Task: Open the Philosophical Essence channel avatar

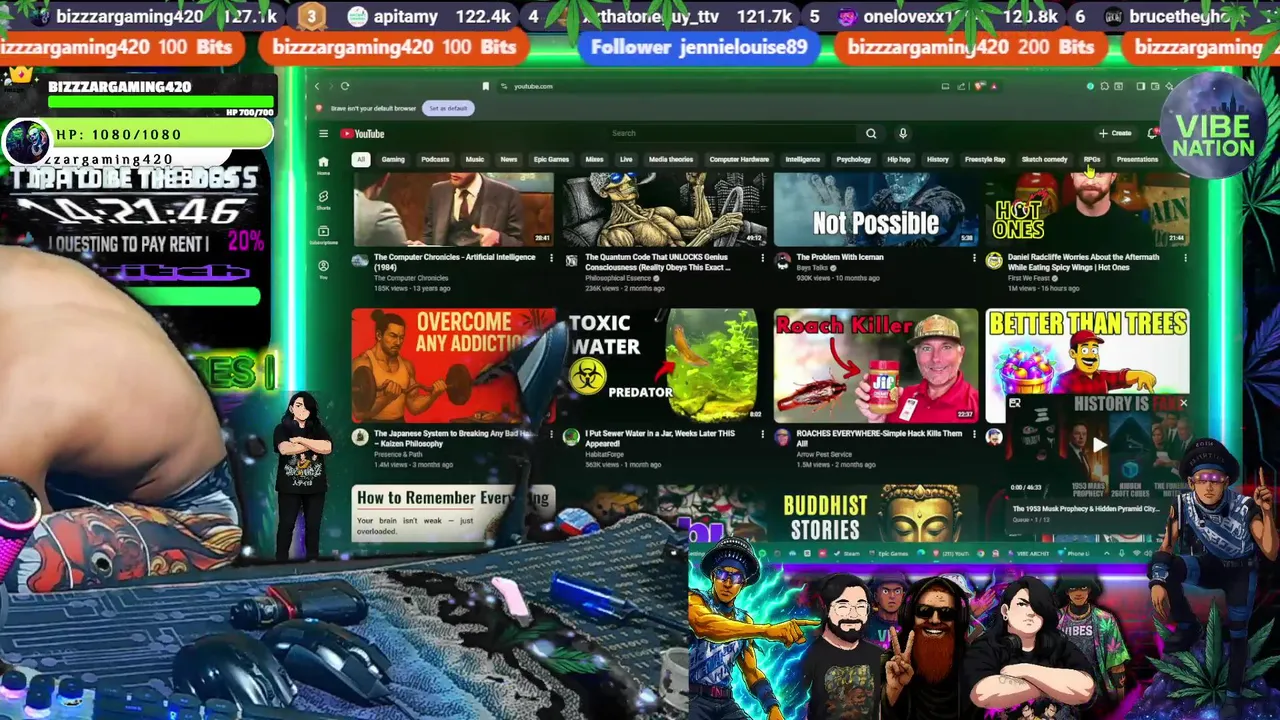Action: [x=571, y=261]
